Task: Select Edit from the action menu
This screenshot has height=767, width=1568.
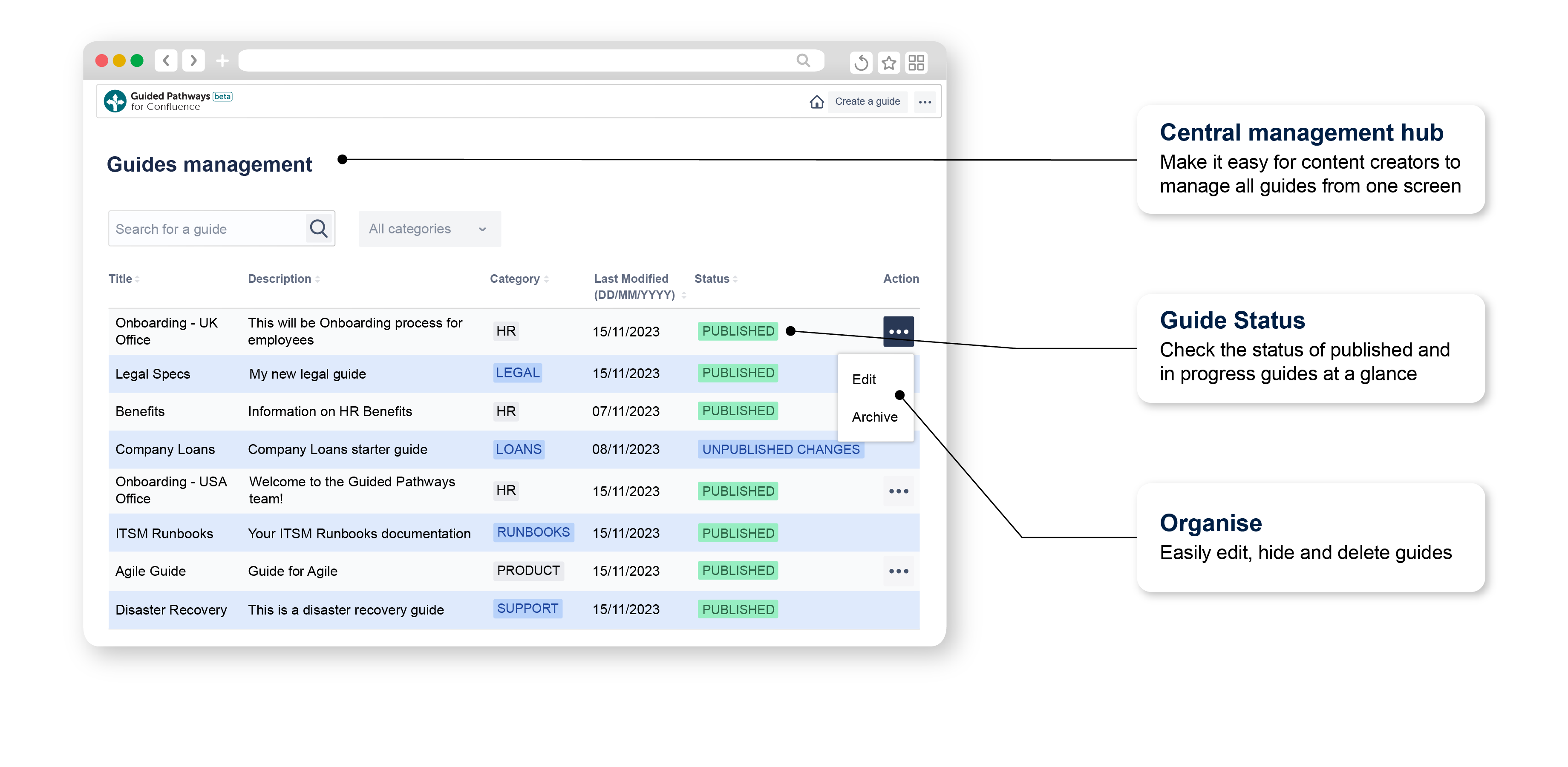Action: [x=864, y=379]
